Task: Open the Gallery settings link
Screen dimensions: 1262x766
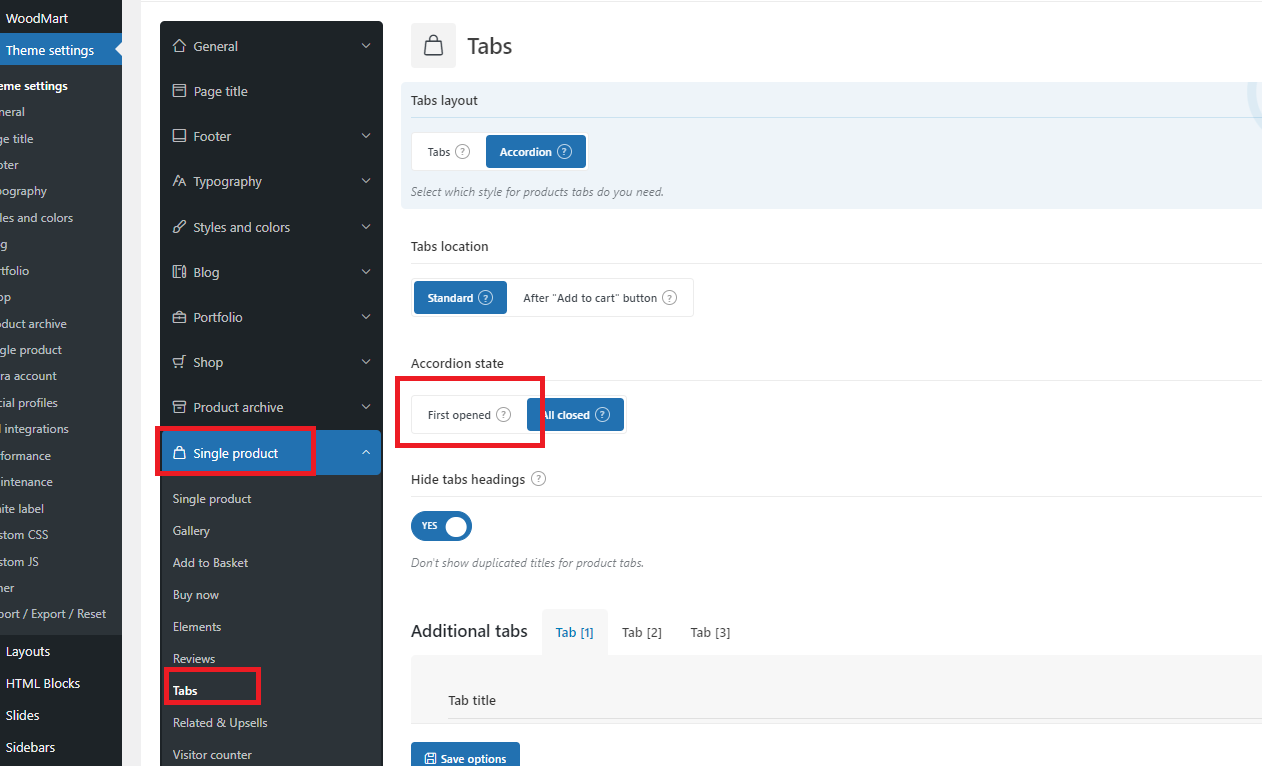Action: [x=192, y=531]
